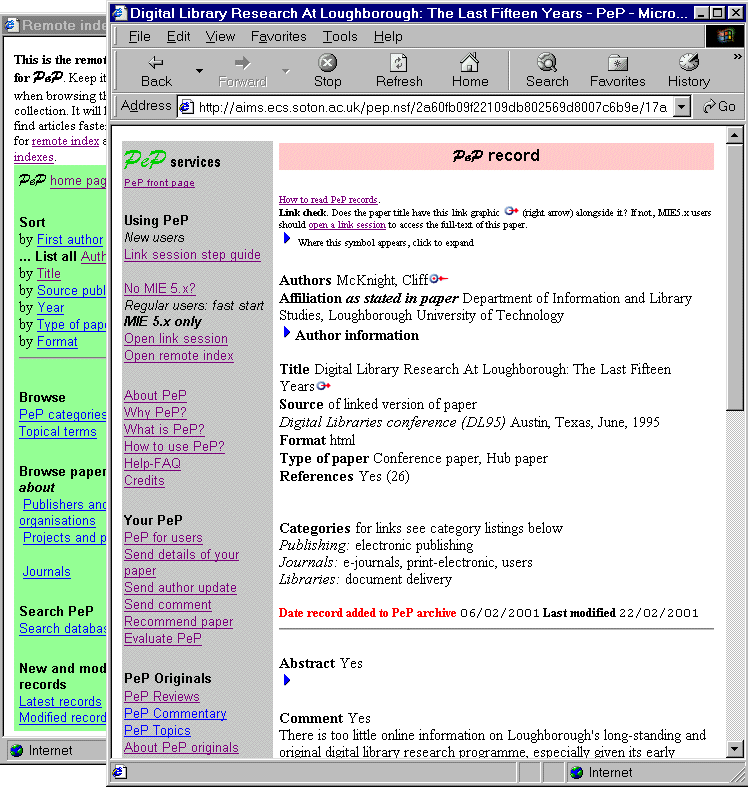Click the Refresh toolbar icon
The image size is (748, 789).
pyautogui.click(x=399, y=63)
